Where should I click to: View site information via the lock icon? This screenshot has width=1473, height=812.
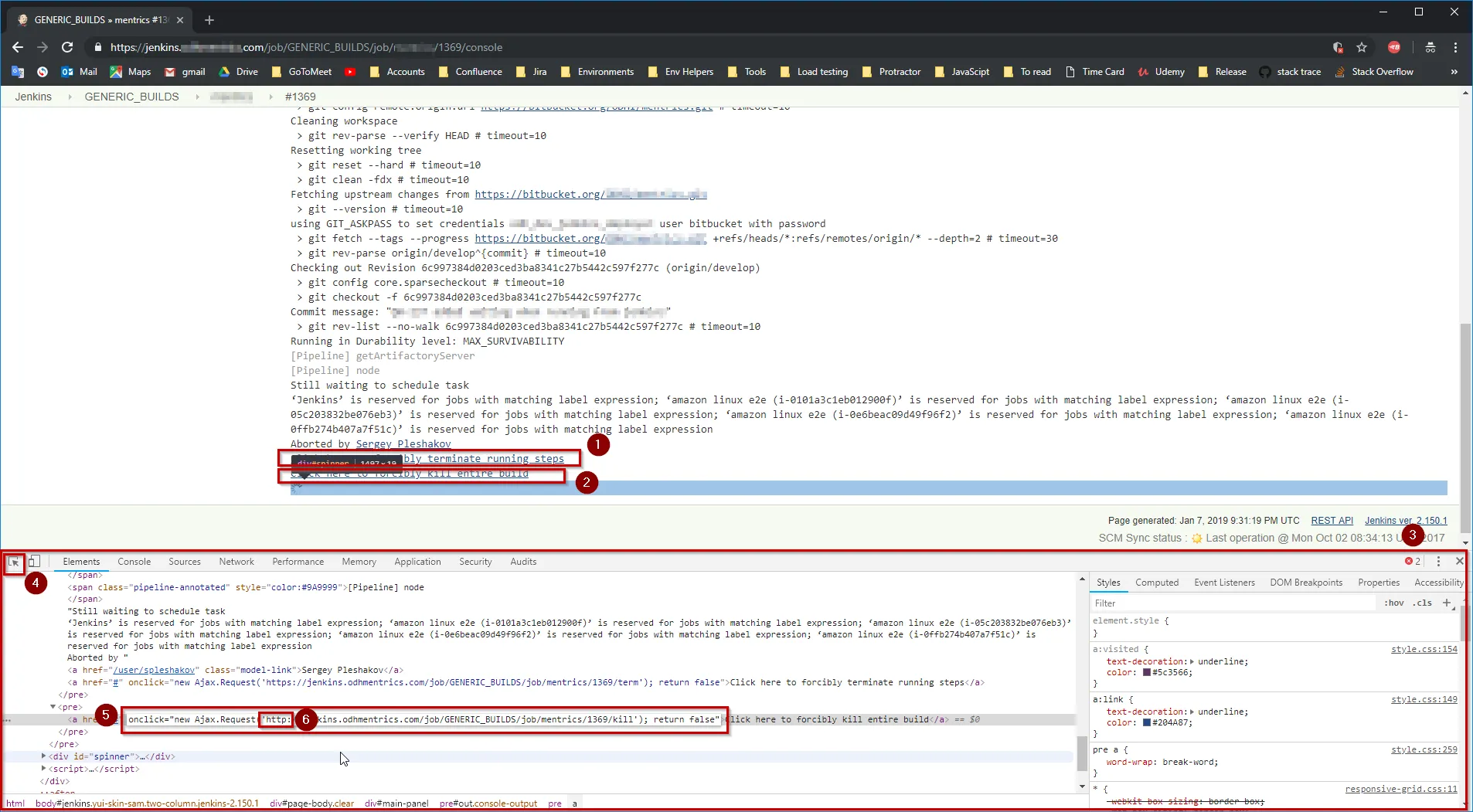[97, 47]
